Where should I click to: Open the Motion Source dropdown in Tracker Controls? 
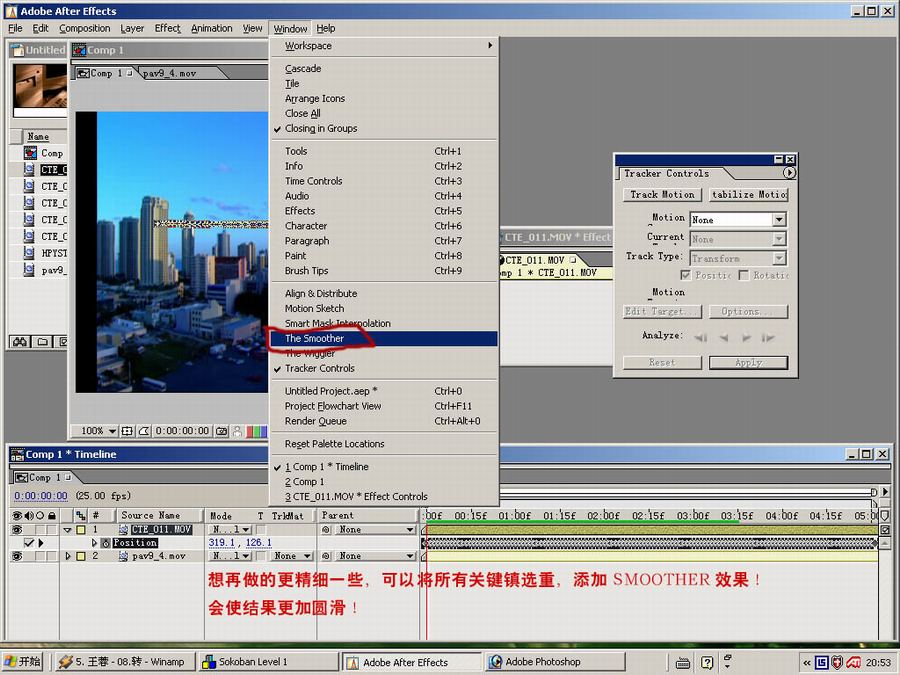pos(778,220)
